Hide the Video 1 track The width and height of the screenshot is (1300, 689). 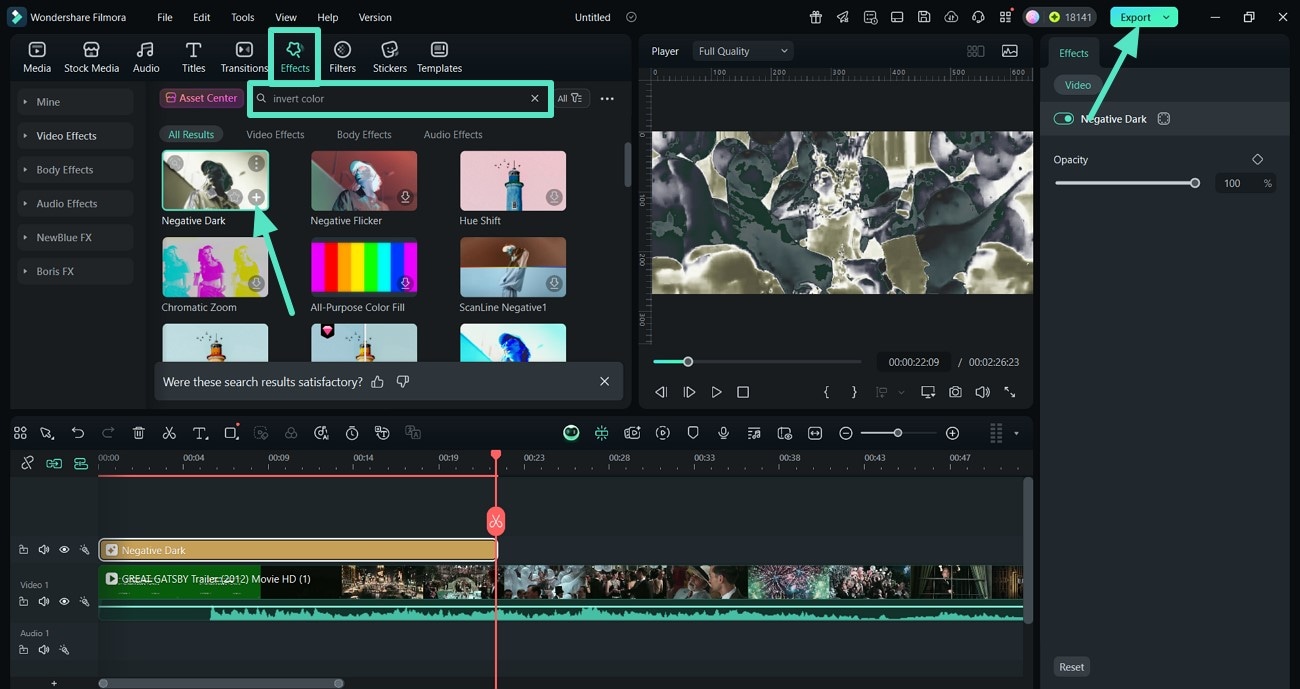[64, 601]
